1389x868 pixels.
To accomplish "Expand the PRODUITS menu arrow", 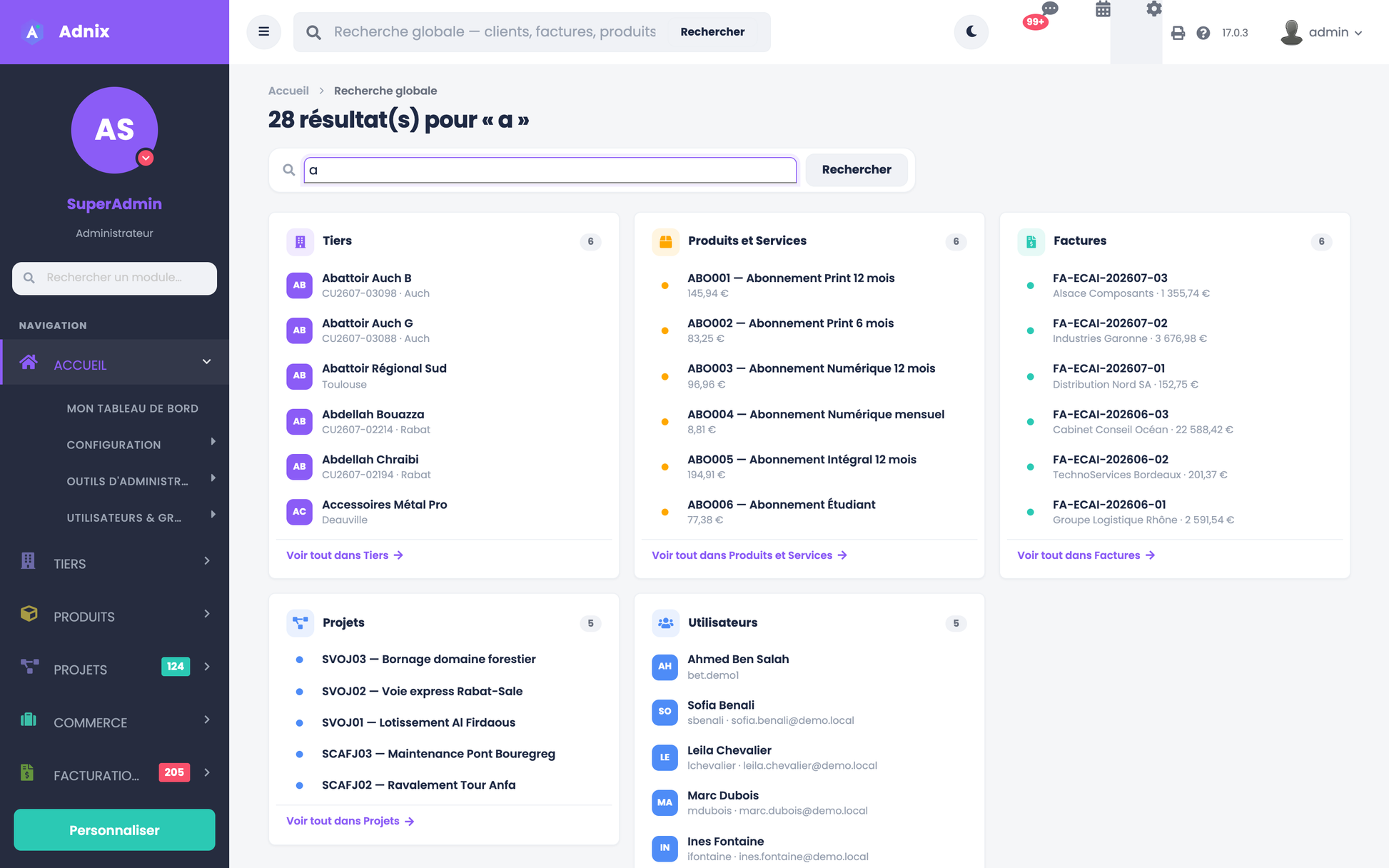I will (207, 614).
